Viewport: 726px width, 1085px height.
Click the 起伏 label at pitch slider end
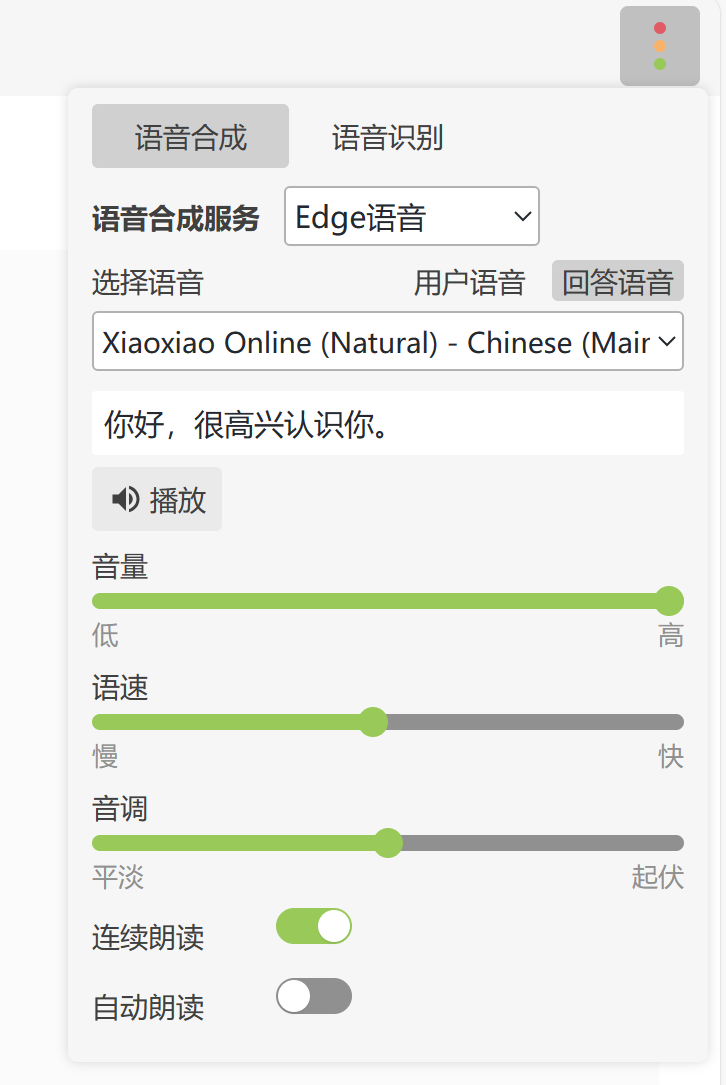pyautogui.click(x=657, y=877)
